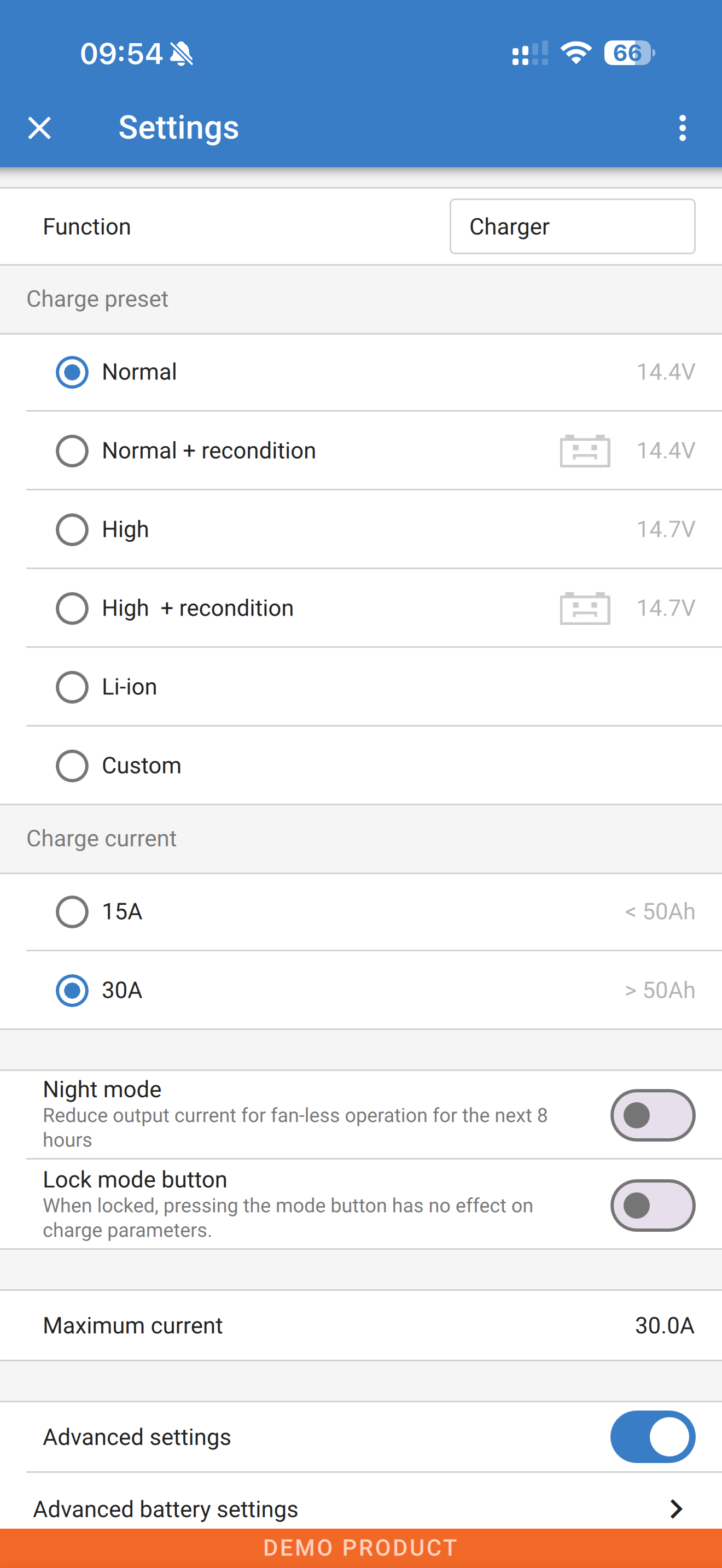Turn on Lock mode button switch

pyautogui.click(x=652, y=1205)
